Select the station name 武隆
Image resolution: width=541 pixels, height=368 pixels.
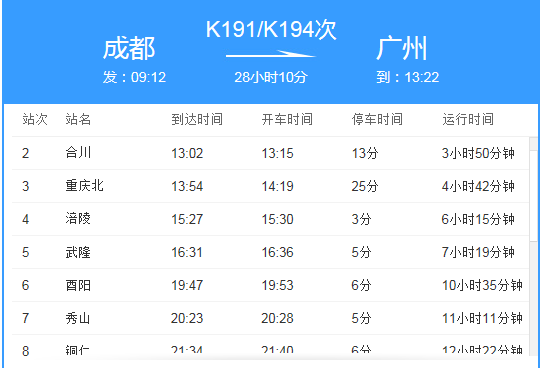78,252
